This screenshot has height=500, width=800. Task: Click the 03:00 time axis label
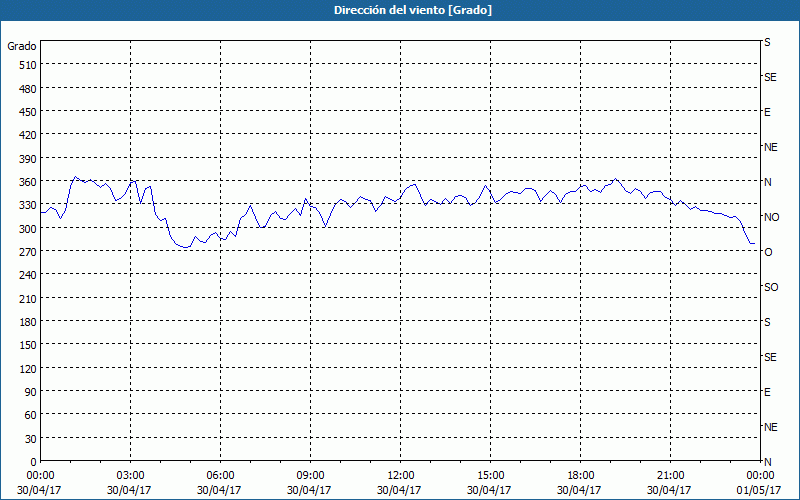(131, 476)
